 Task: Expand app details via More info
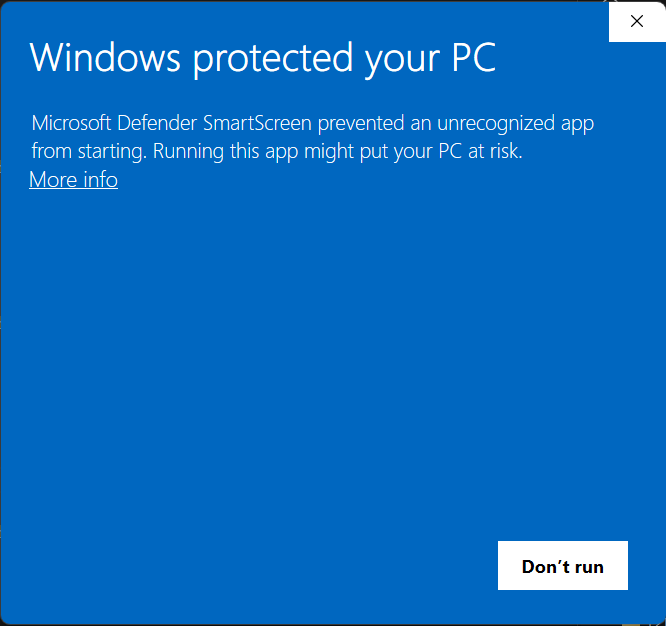pyautogui.click(x=73, y=180)
